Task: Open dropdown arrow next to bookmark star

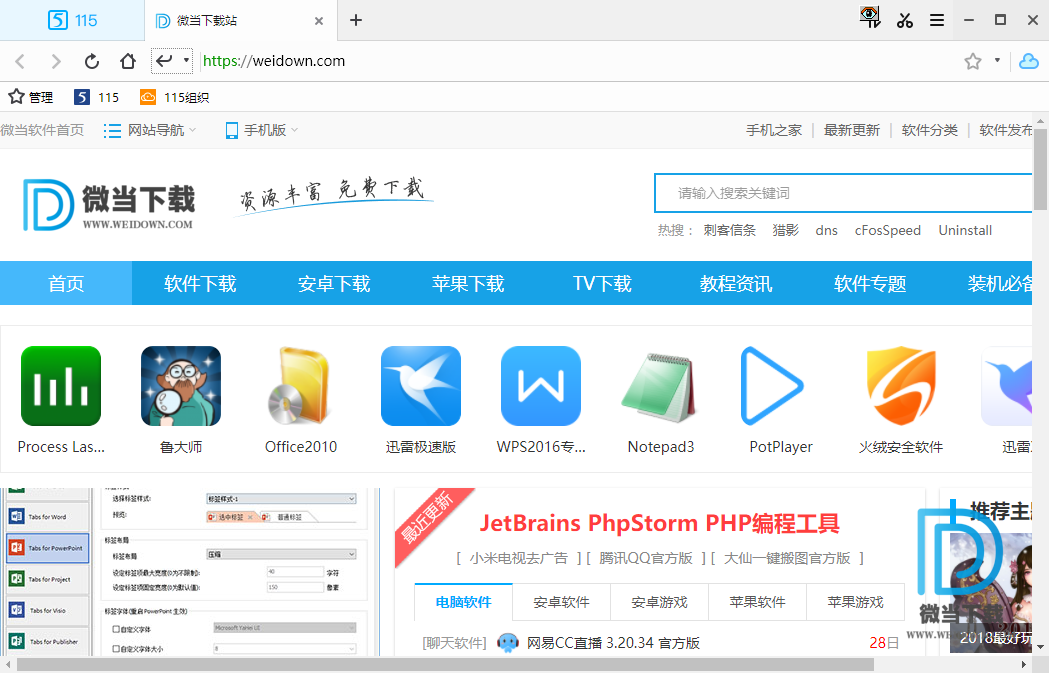Action: (997, 60)
